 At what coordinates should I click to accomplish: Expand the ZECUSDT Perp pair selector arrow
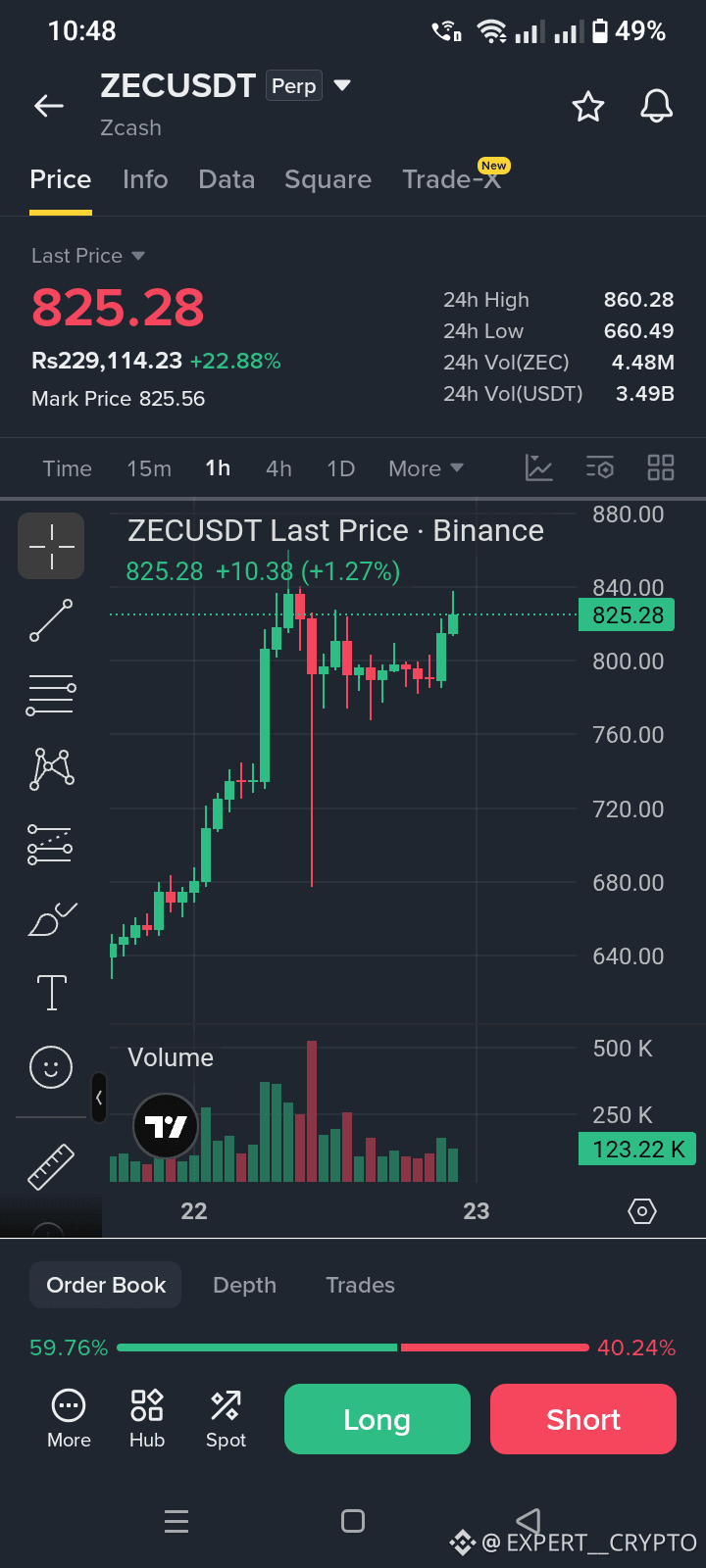coord(342,86)
